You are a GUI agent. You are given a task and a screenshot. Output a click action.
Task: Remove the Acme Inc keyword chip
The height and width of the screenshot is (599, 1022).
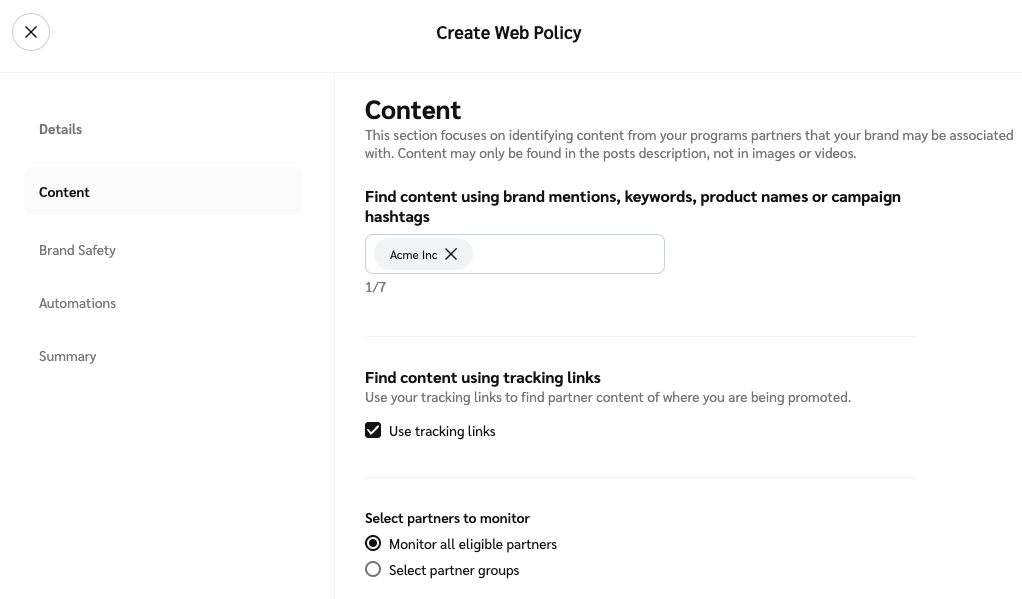tap(451, 254)
